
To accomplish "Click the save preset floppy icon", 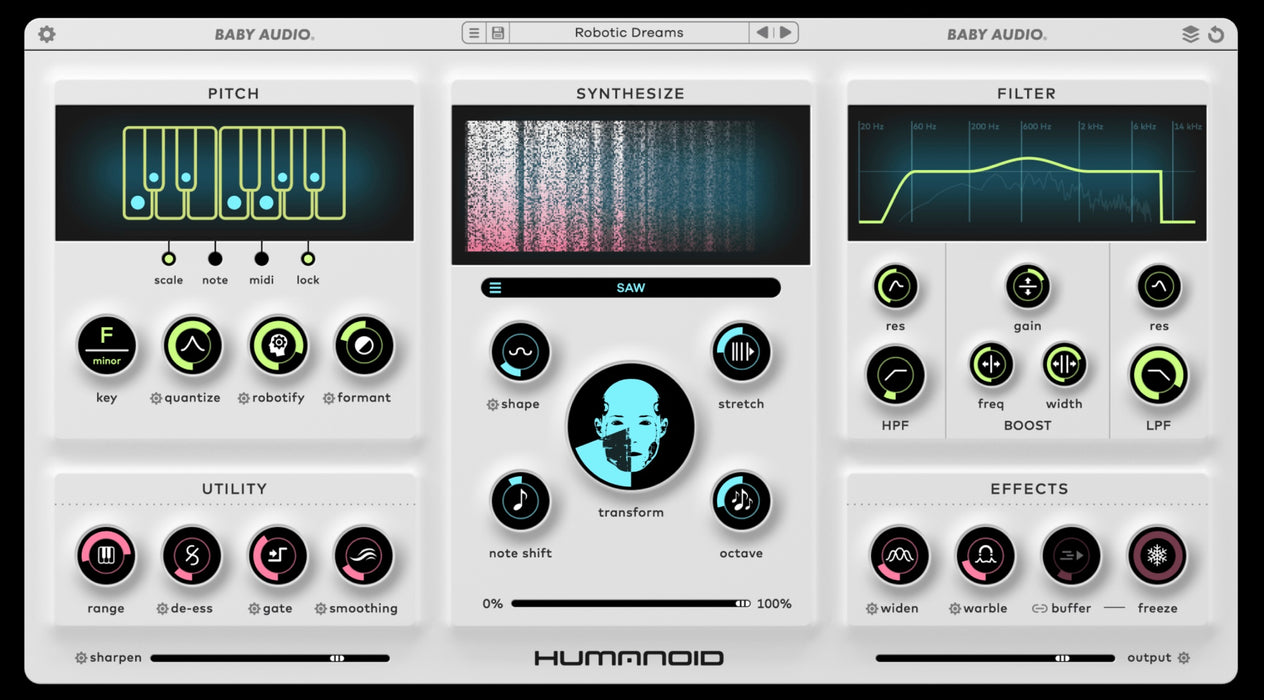I will pos(497,33).
